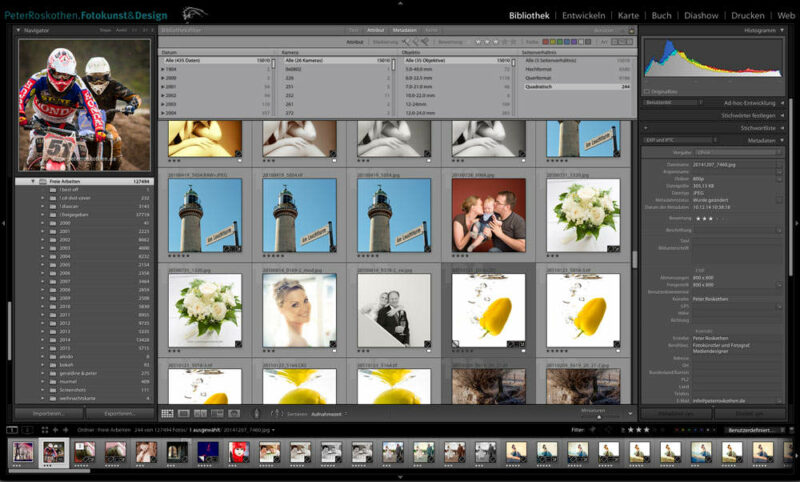Expand the 2014 folder

[42, 340]
